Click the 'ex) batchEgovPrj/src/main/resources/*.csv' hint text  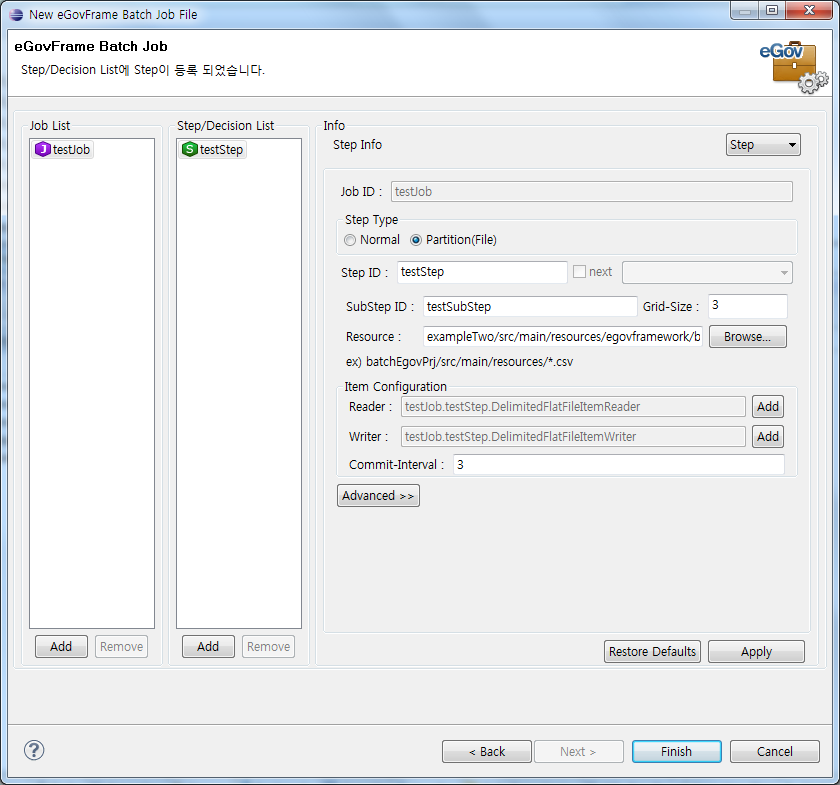[x=459, y=362]
